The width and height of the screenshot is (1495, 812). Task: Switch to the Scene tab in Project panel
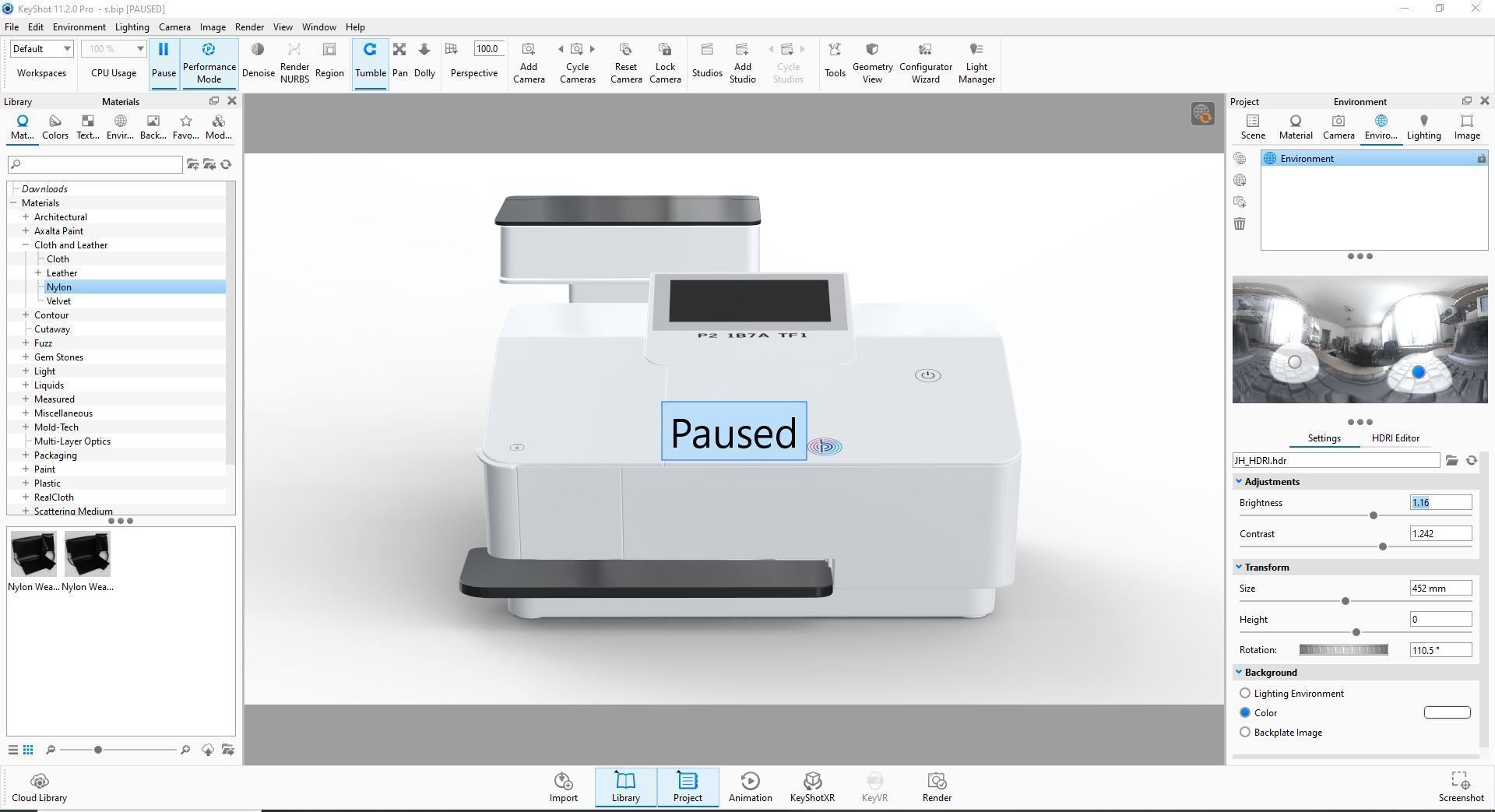pyautogui.click(x=1252, y=127)
